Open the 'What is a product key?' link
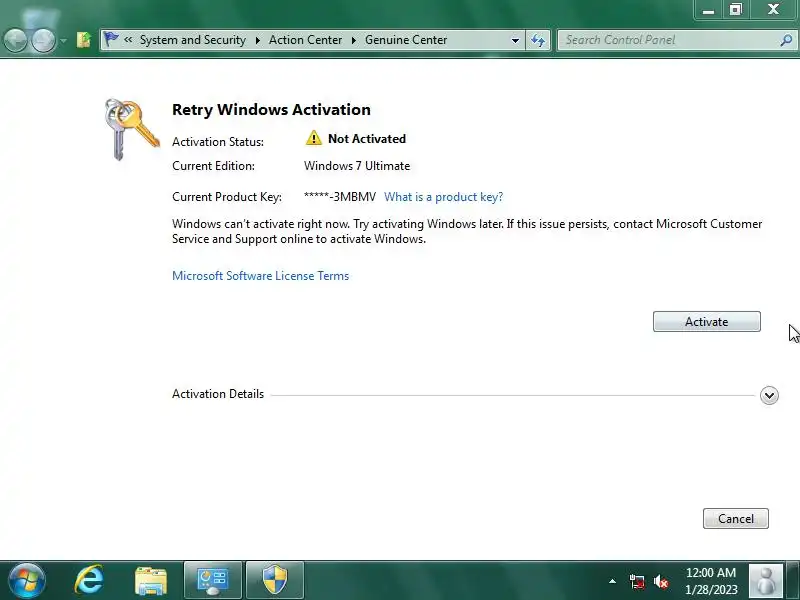This screenshot has width=800, height=600. 443,197
